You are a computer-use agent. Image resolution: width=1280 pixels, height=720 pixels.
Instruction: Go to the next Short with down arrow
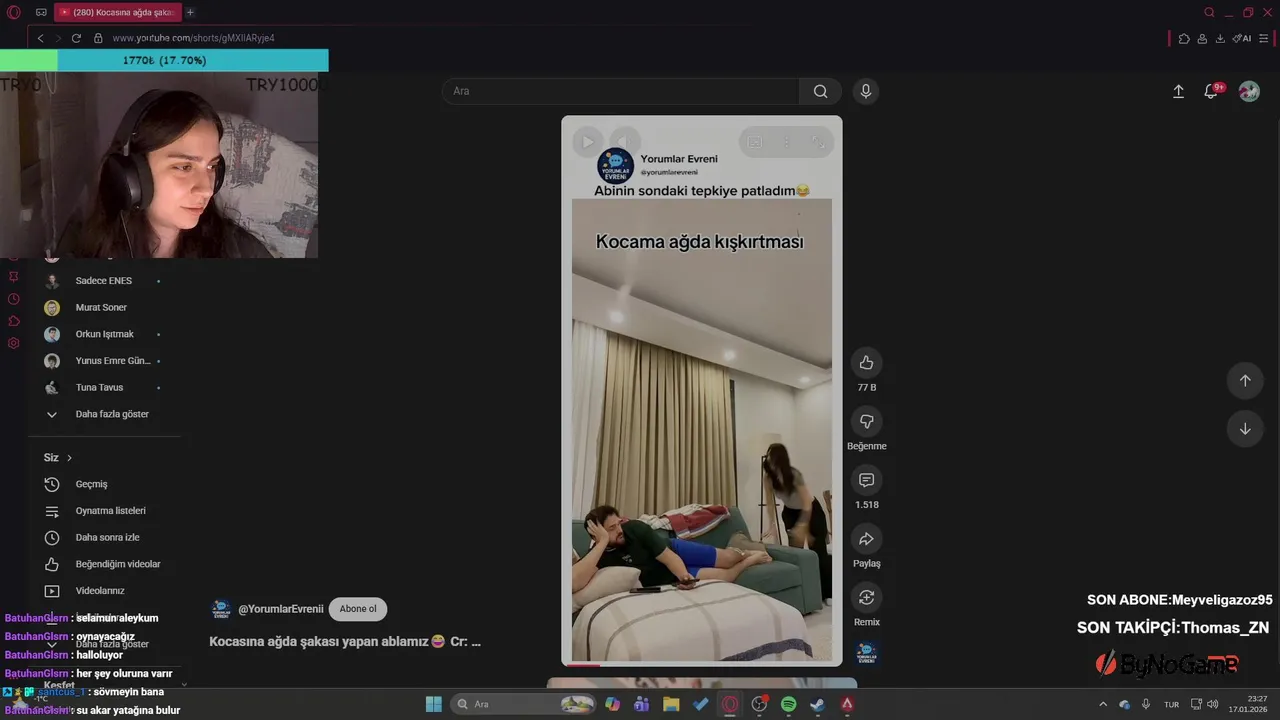tap(1245, 429)
